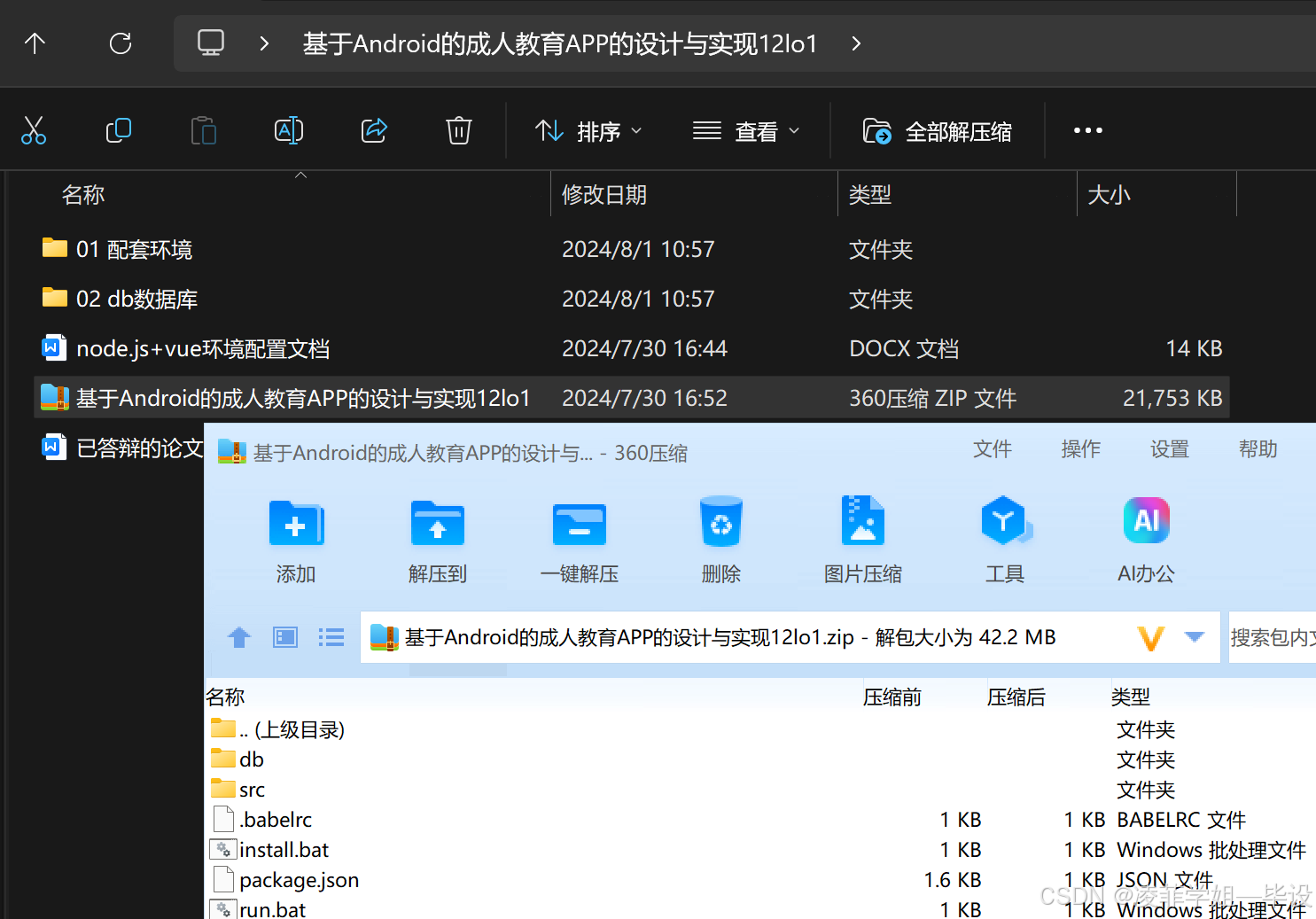Click the This PC monitor icon in address bar
The height and width of the screenshot is (919, 1316).
[211, 43]
